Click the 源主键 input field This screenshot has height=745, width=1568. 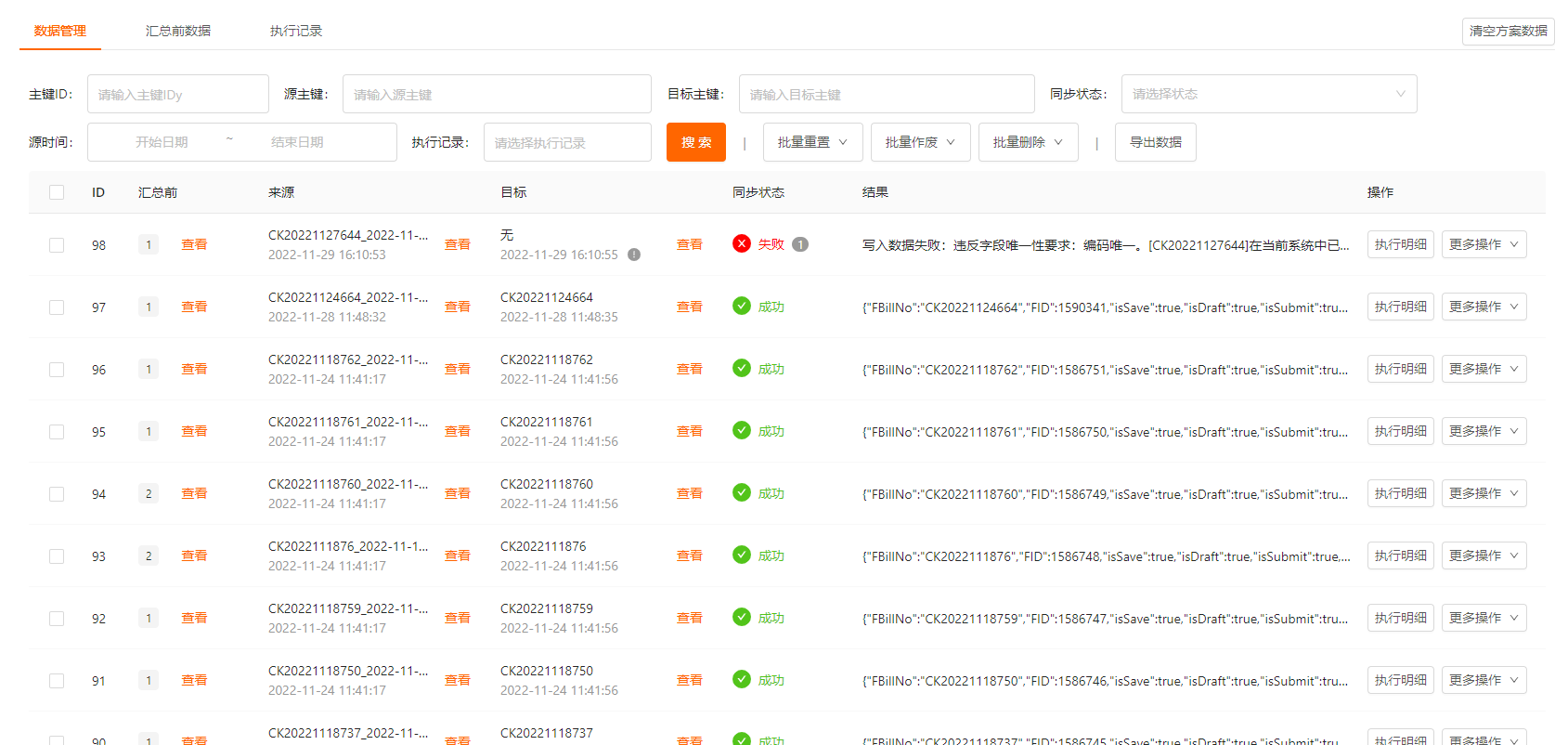pos(497,94)
